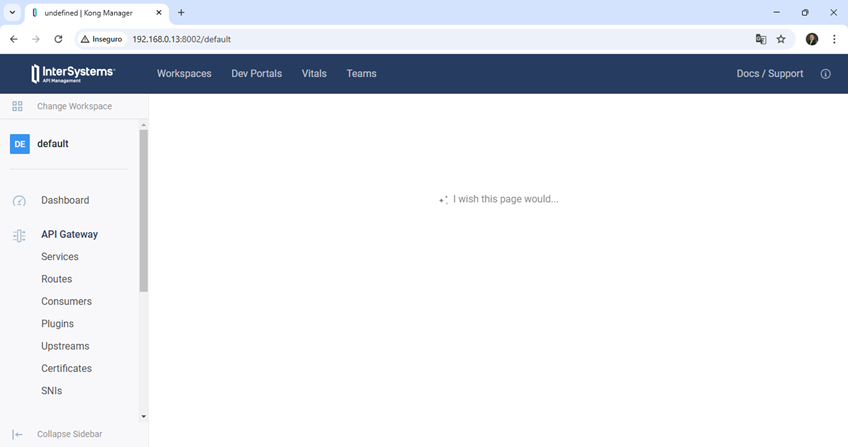Reload the current page
Viewport: 848px width, 447px height.
(58, 39)
